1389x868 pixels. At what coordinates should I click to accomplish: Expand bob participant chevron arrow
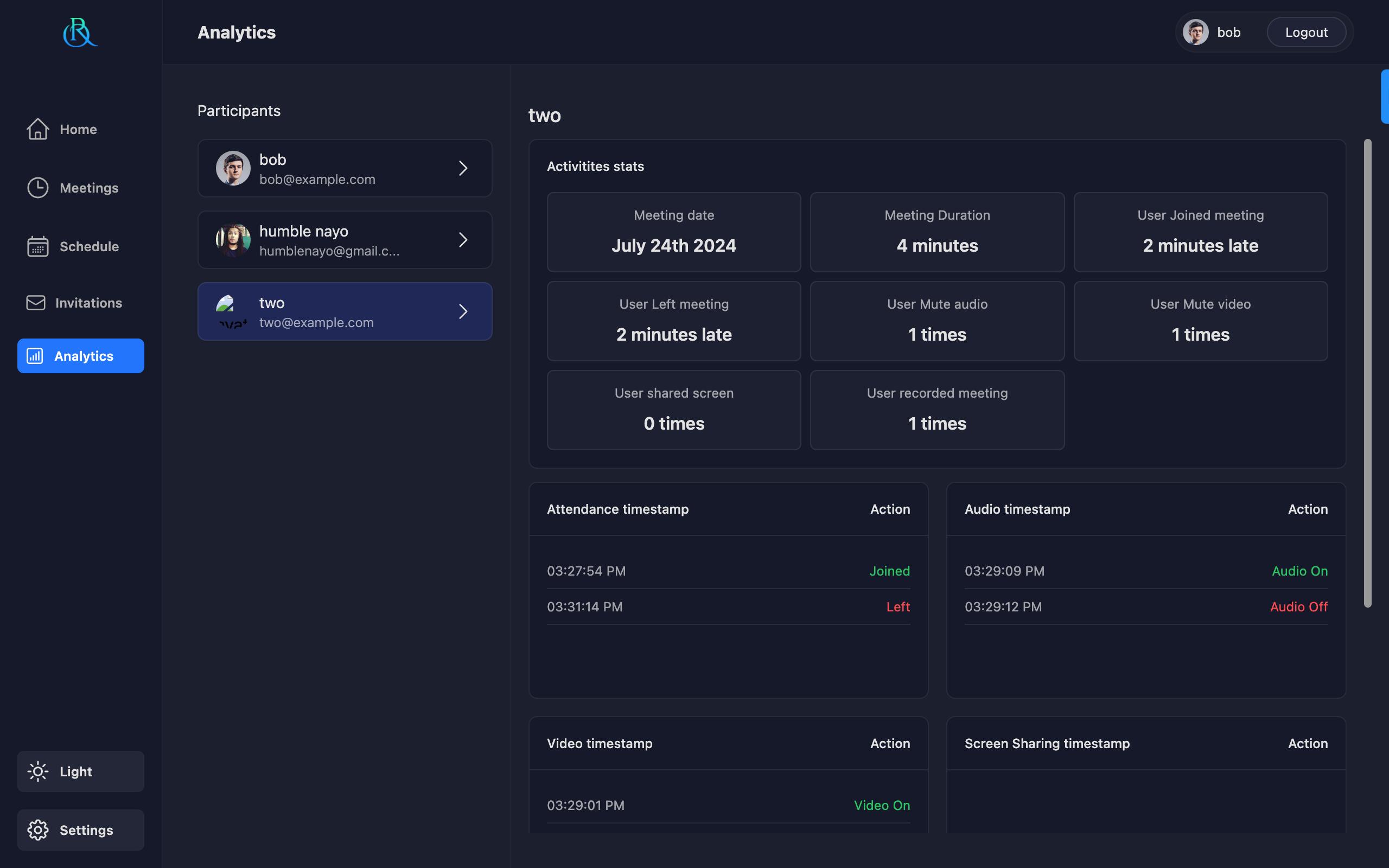pyautogui.click(x=463, y=168)
